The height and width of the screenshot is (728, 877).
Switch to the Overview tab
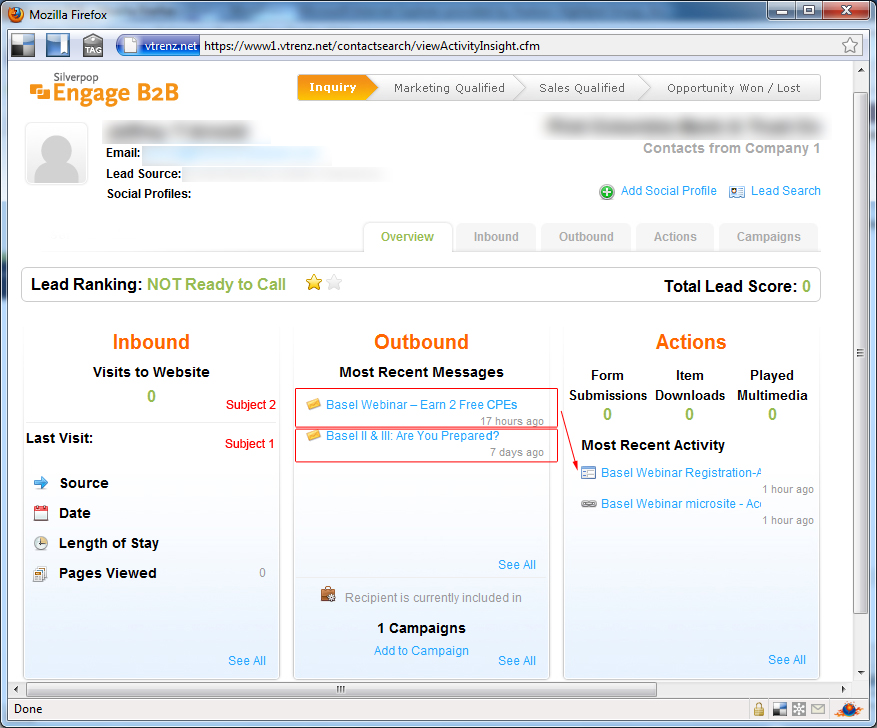407,237
